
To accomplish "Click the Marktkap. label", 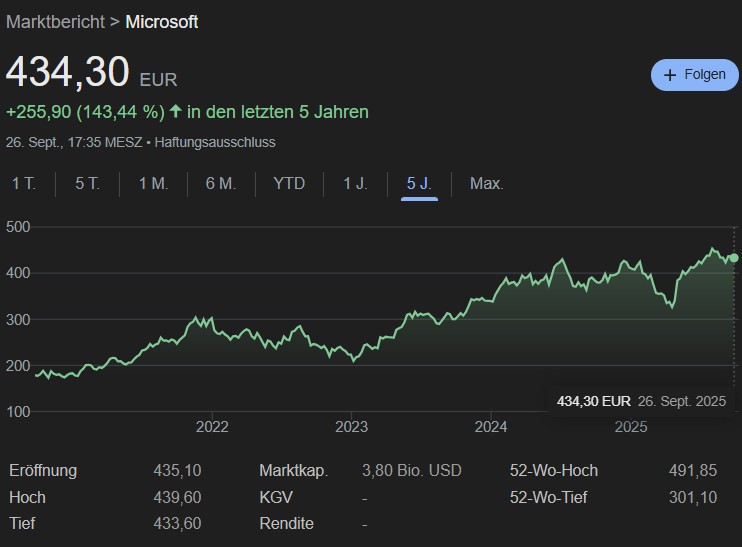I will coord(293,470).
